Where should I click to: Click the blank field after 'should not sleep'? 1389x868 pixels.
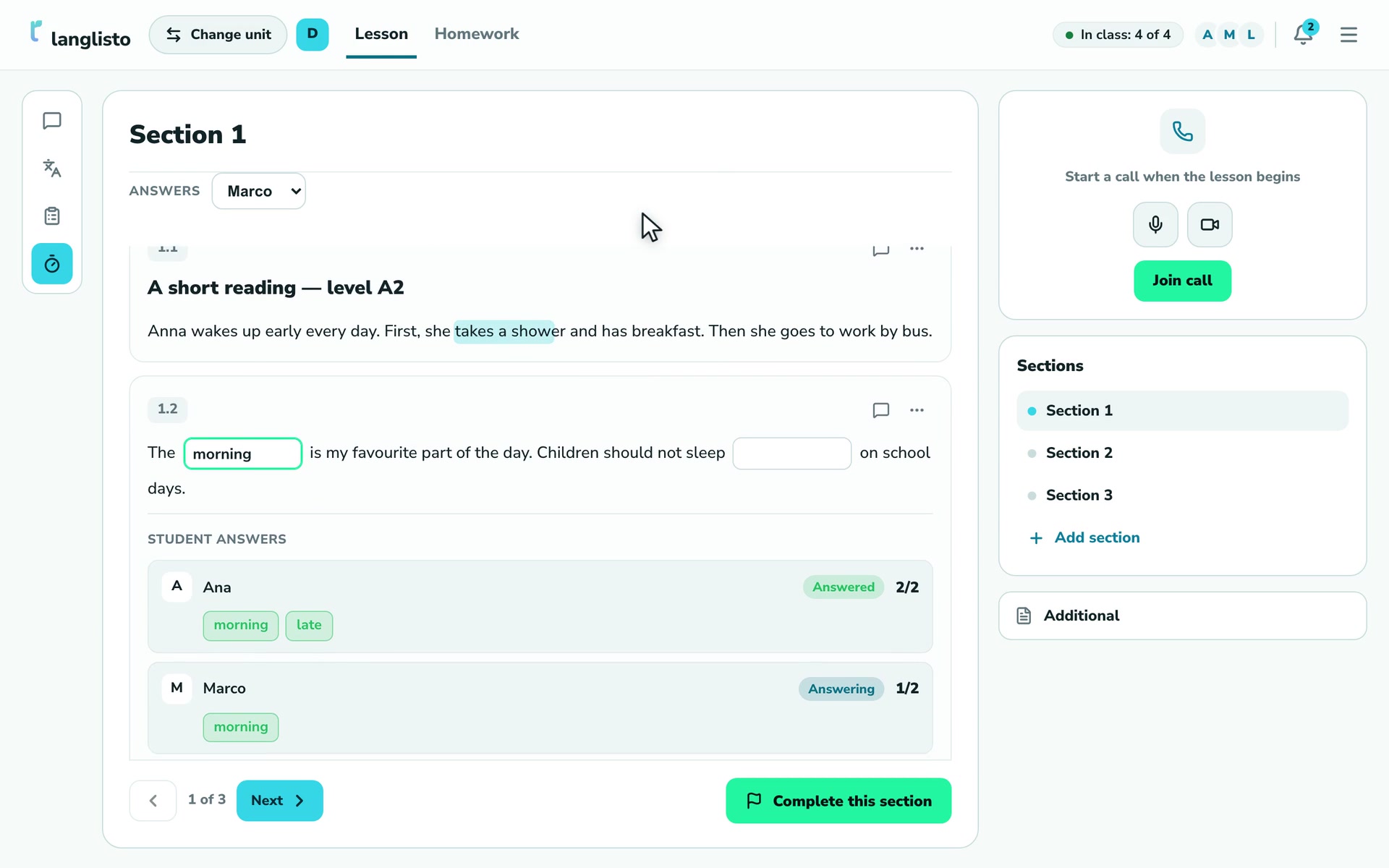pyautogui.click(x=791, y=454)
